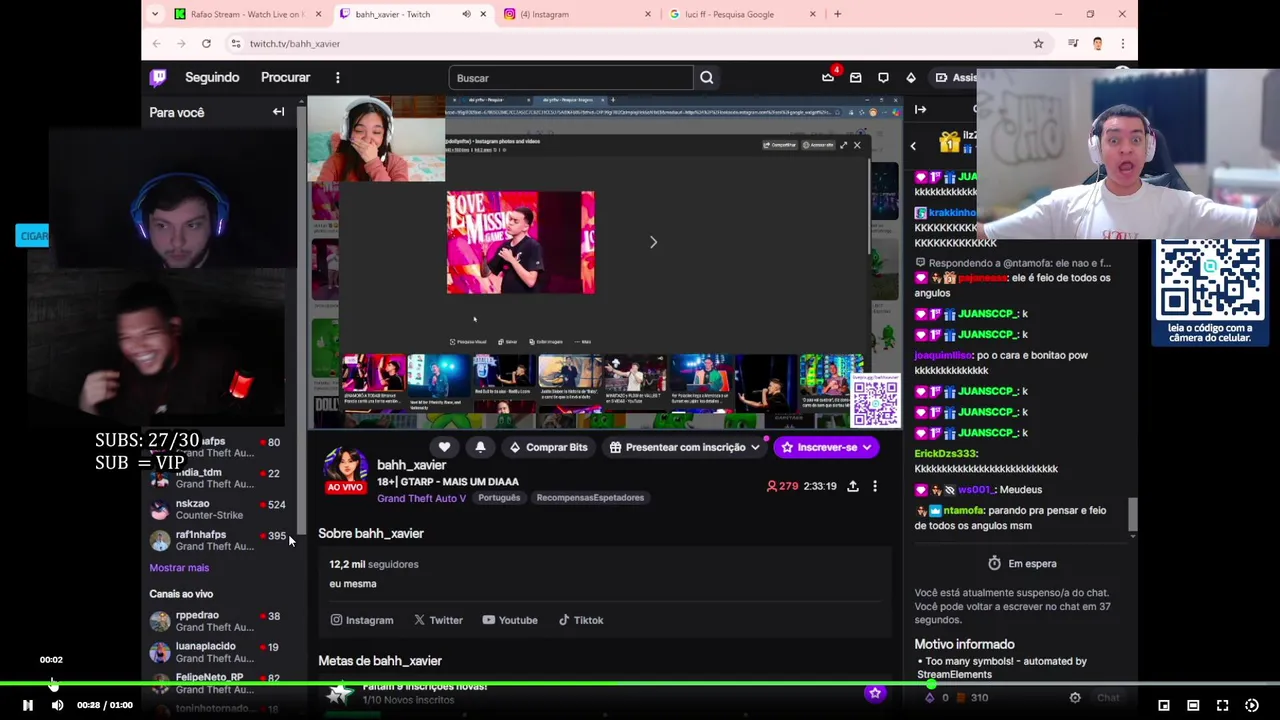Open the Youtube social link
Image resolution: width=1280 pixels, height=720 pixels.
coord(510,620)
